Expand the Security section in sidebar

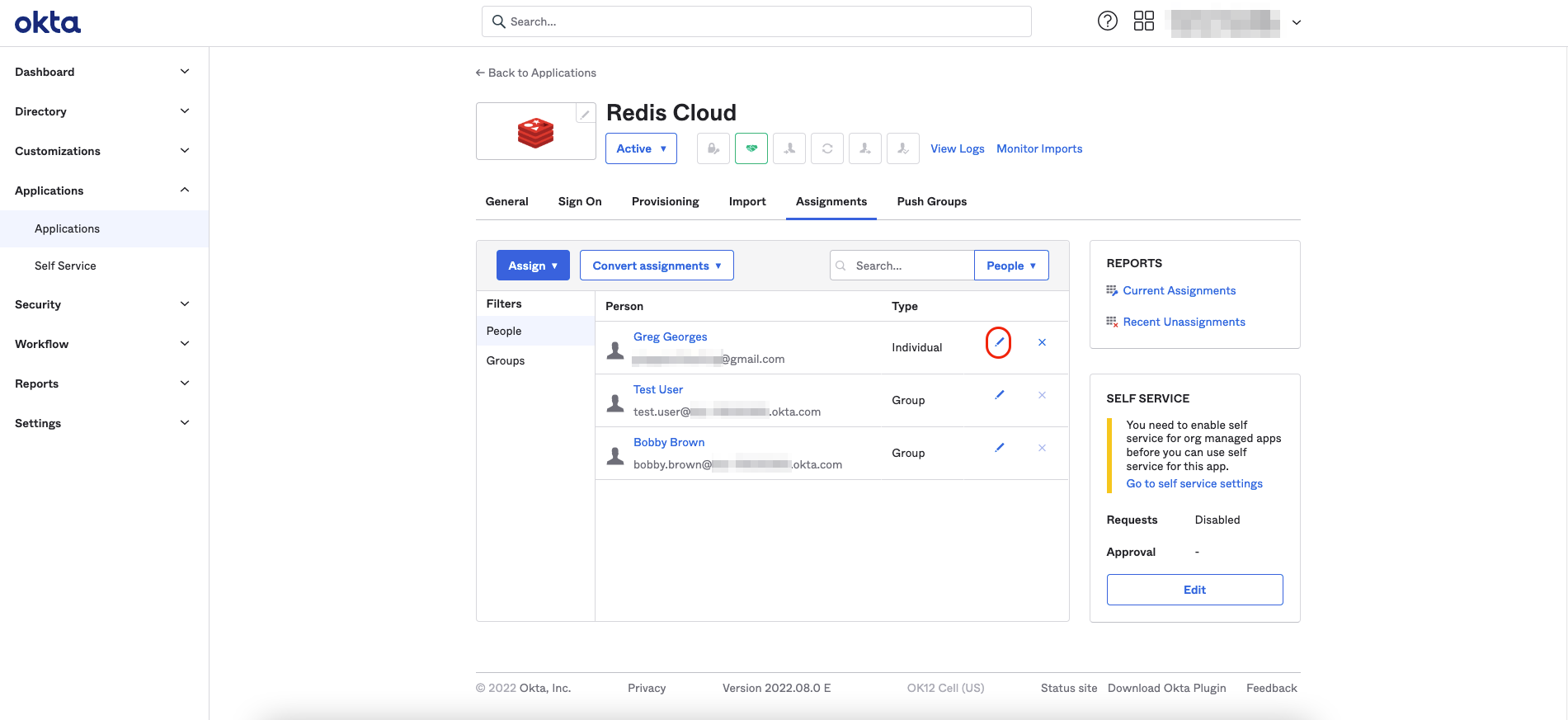[x=103, y=304]
